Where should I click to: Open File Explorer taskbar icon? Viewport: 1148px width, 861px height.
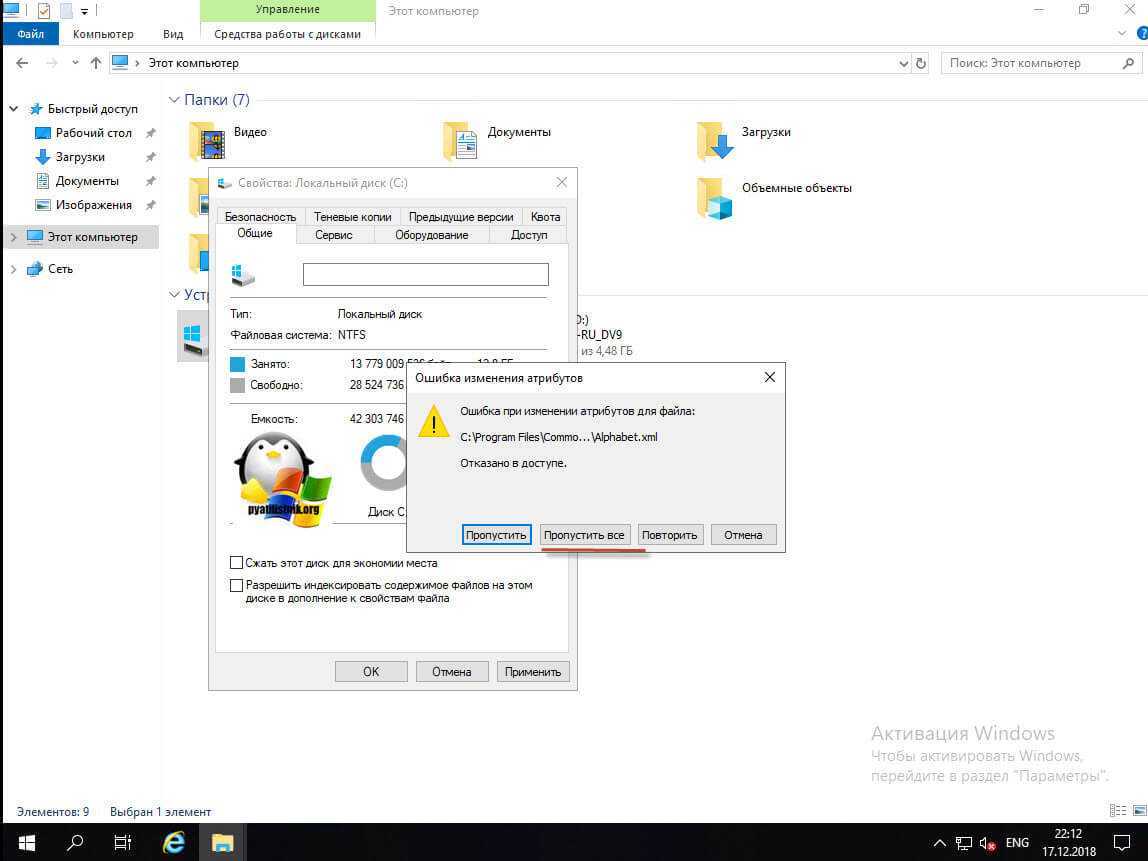(x=223, y=842)
